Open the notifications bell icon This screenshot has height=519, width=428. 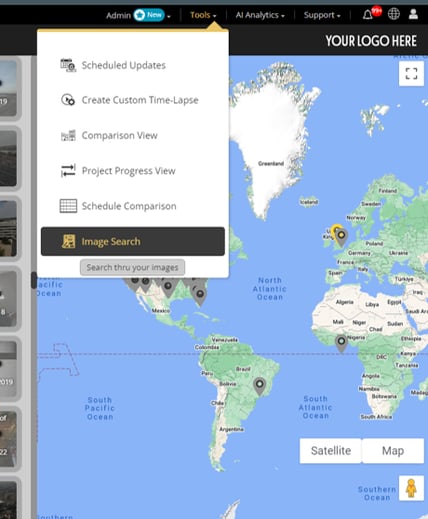tap(367, 15)
